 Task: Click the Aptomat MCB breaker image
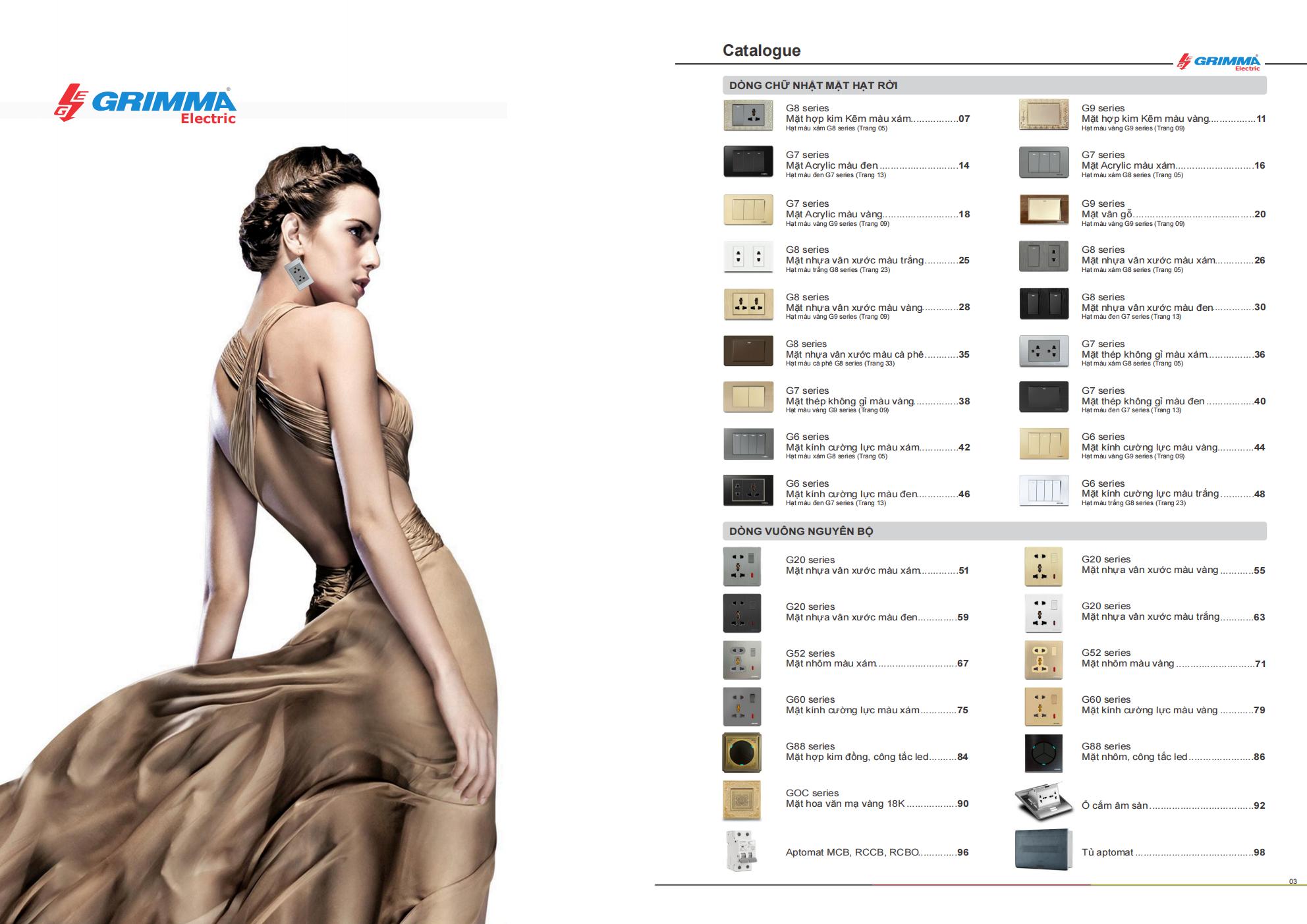(740, 851)
